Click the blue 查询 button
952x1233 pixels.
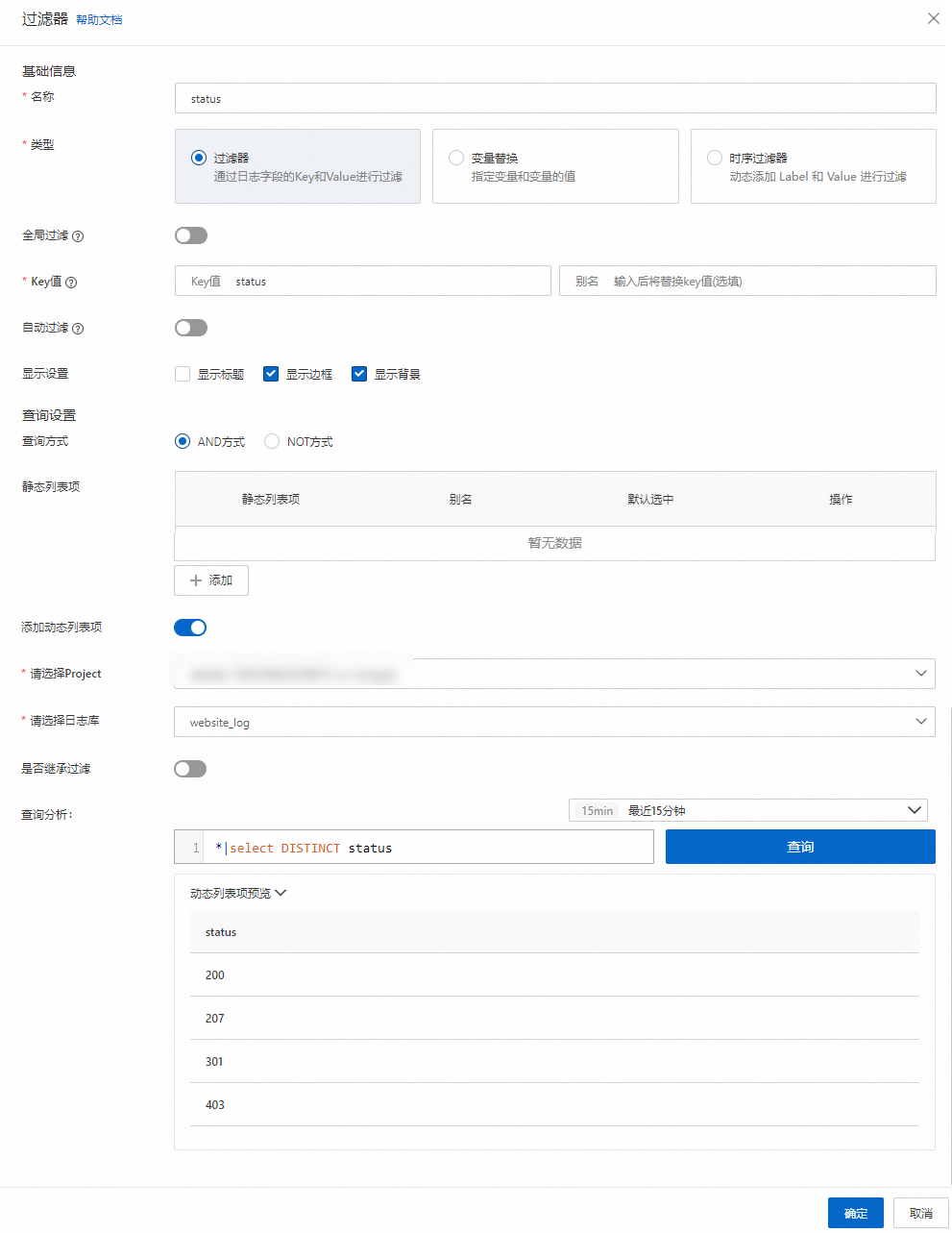[800, 847]
